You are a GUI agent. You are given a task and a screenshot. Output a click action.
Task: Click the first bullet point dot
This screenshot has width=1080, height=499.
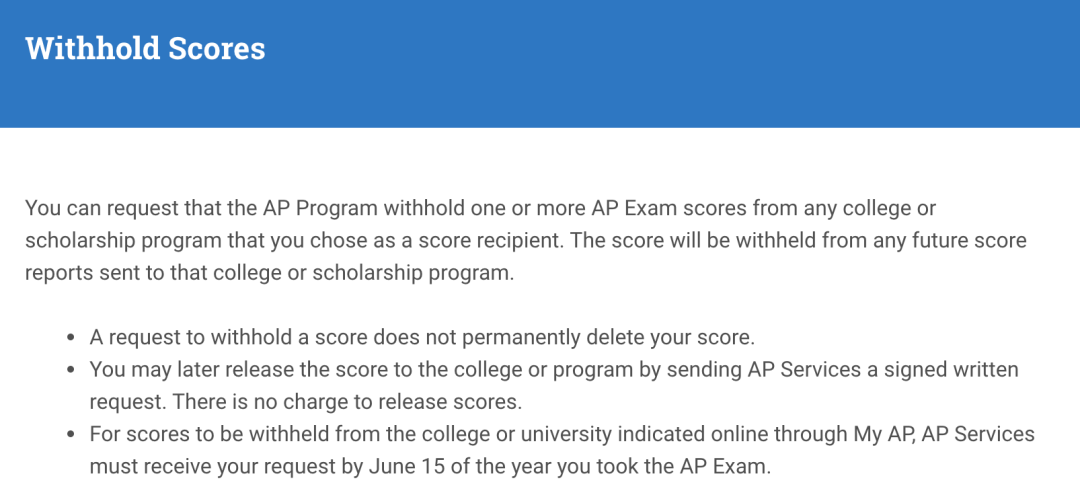(71, 338)
